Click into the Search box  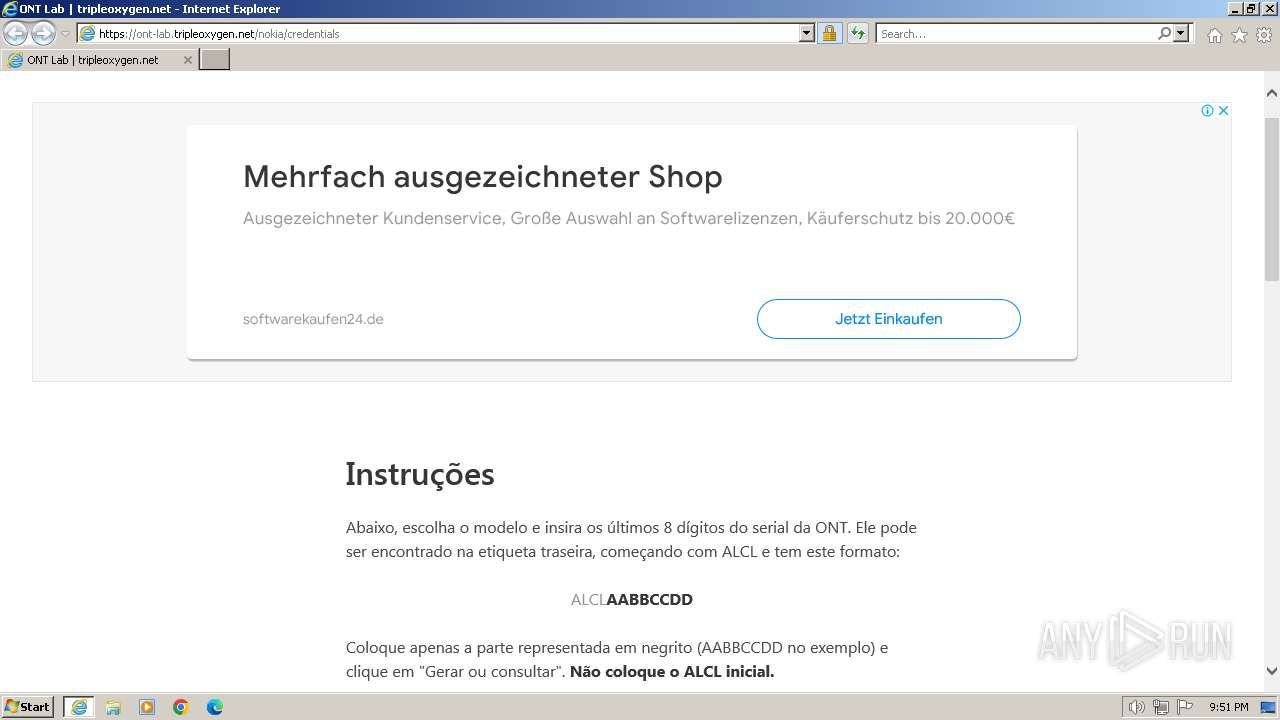(x=1015, y=33)
